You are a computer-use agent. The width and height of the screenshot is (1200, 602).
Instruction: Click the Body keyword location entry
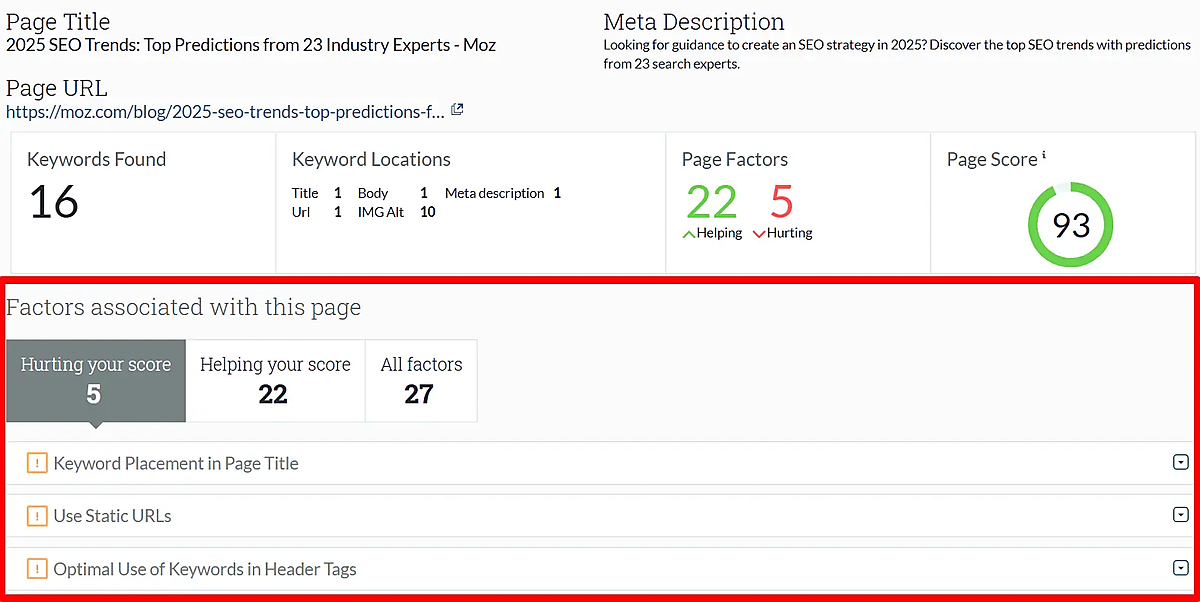click(393, 193)
